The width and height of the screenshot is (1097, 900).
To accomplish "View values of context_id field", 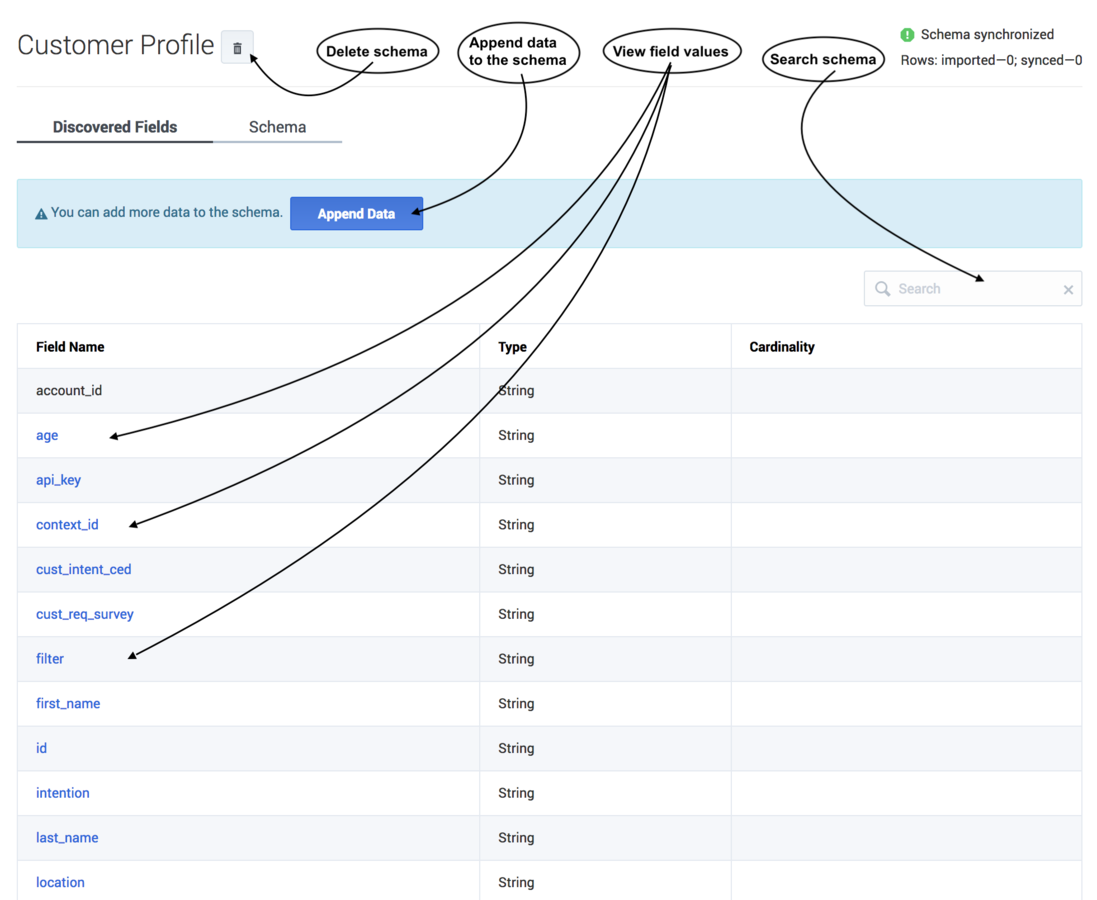I will point(67,525).
